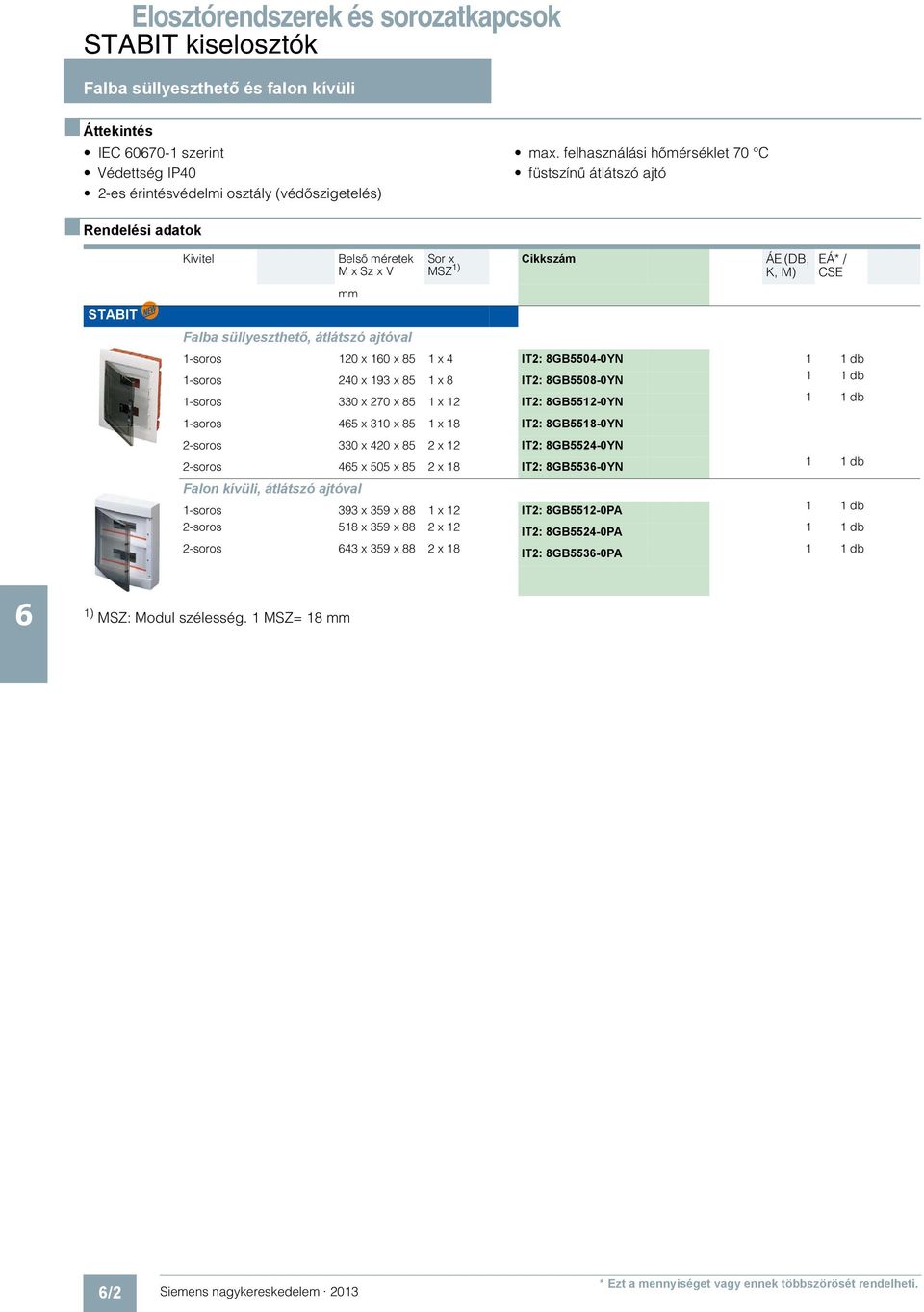Select part number IT2: 8GB5536-0PA

[x=572, y=553]
